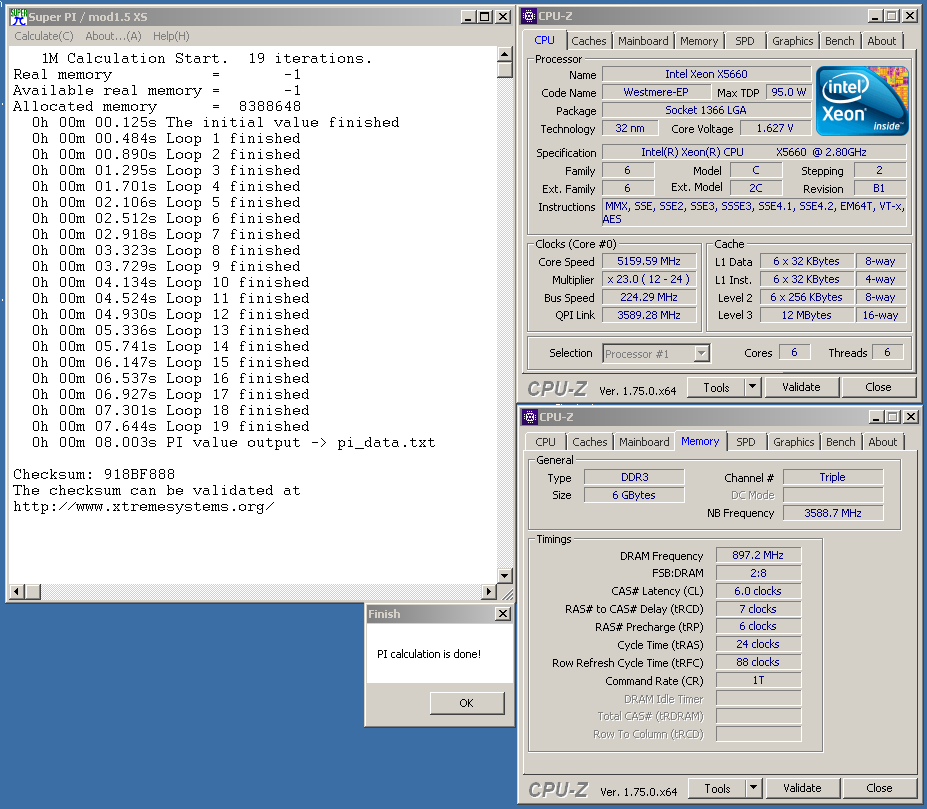Click Channel # value Triple
Image resolution: width=927 pixels, height=809 pixels.
click(832, 477)
